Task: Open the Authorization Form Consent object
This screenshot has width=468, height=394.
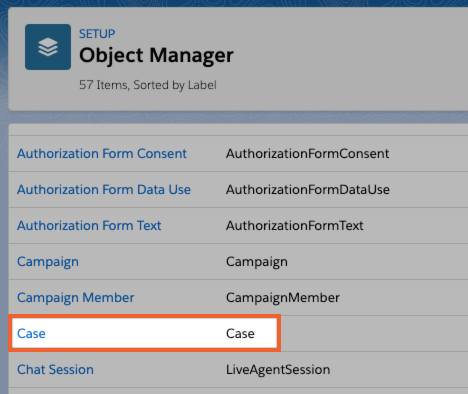Action: point(102,154)
